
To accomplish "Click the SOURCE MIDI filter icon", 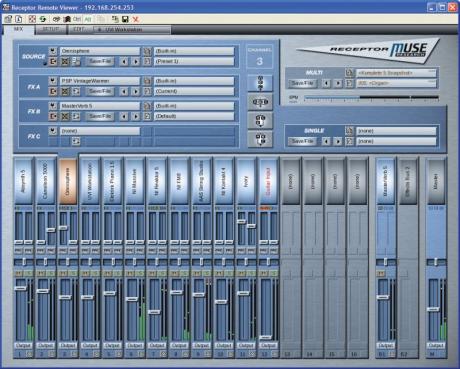I will tap(76, 61).
